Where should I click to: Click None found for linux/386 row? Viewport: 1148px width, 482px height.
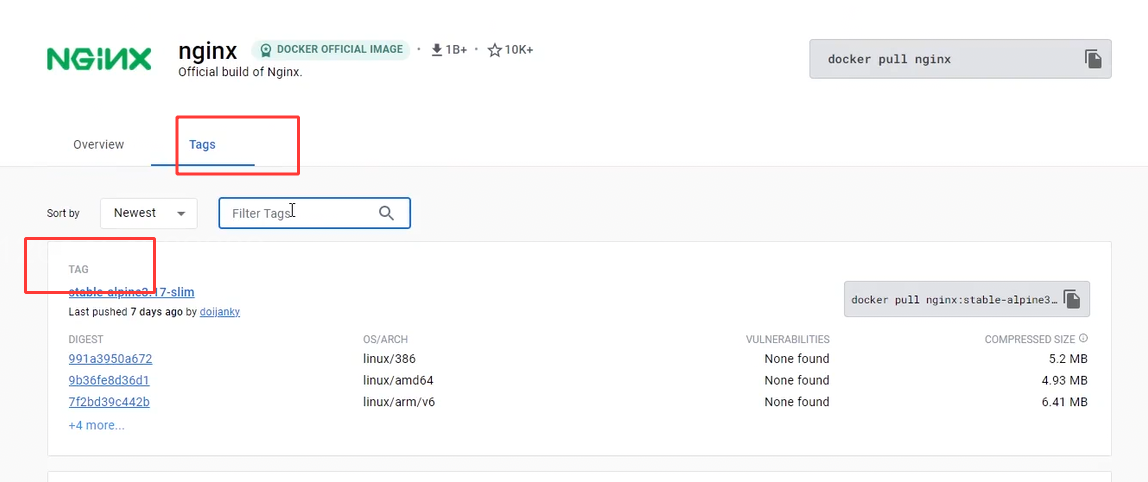pyautogui.click(x=797, y=359)
